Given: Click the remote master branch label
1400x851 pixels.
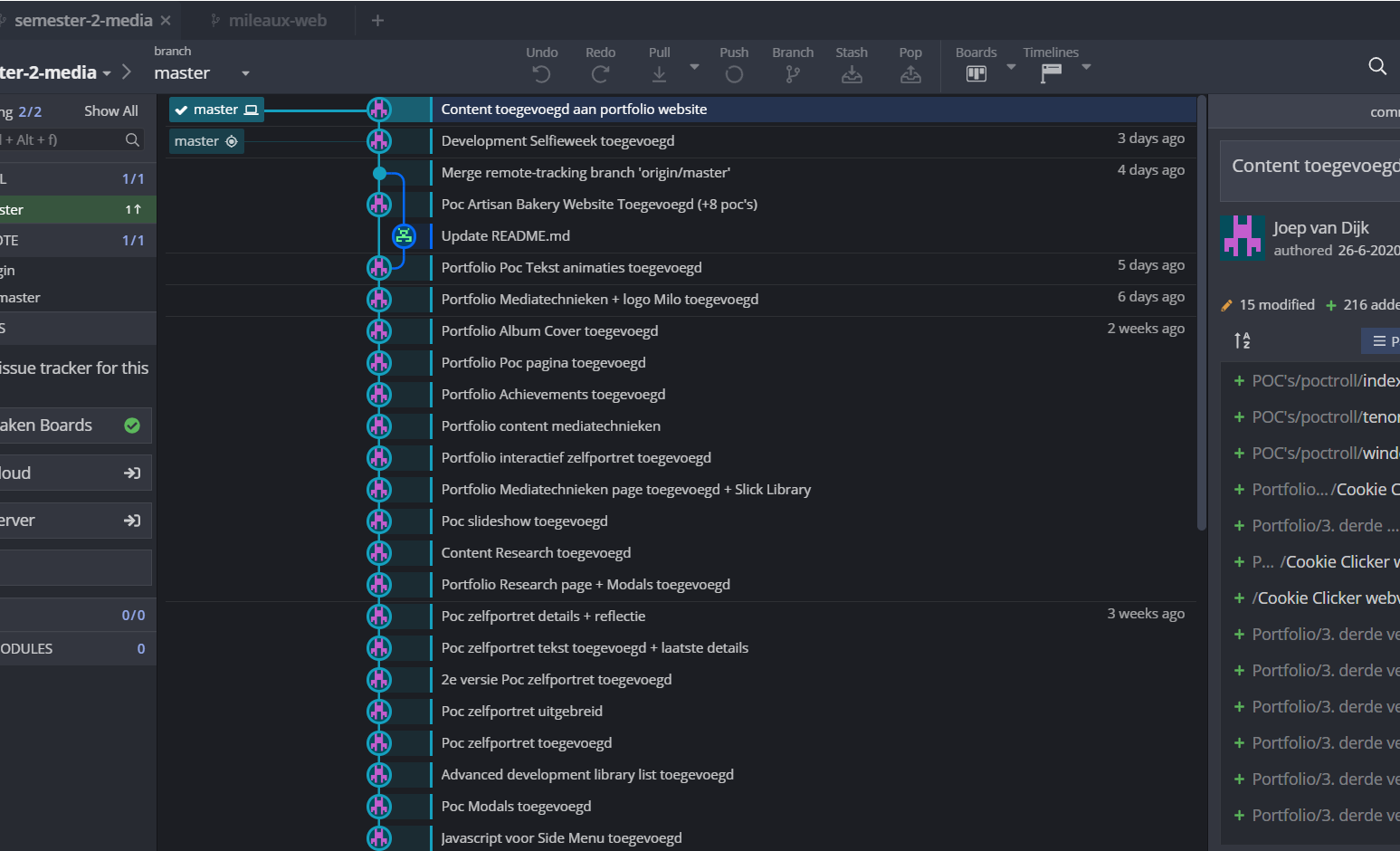Looking at the screenshot, I should pyautogui.click(x=206, y=141).
